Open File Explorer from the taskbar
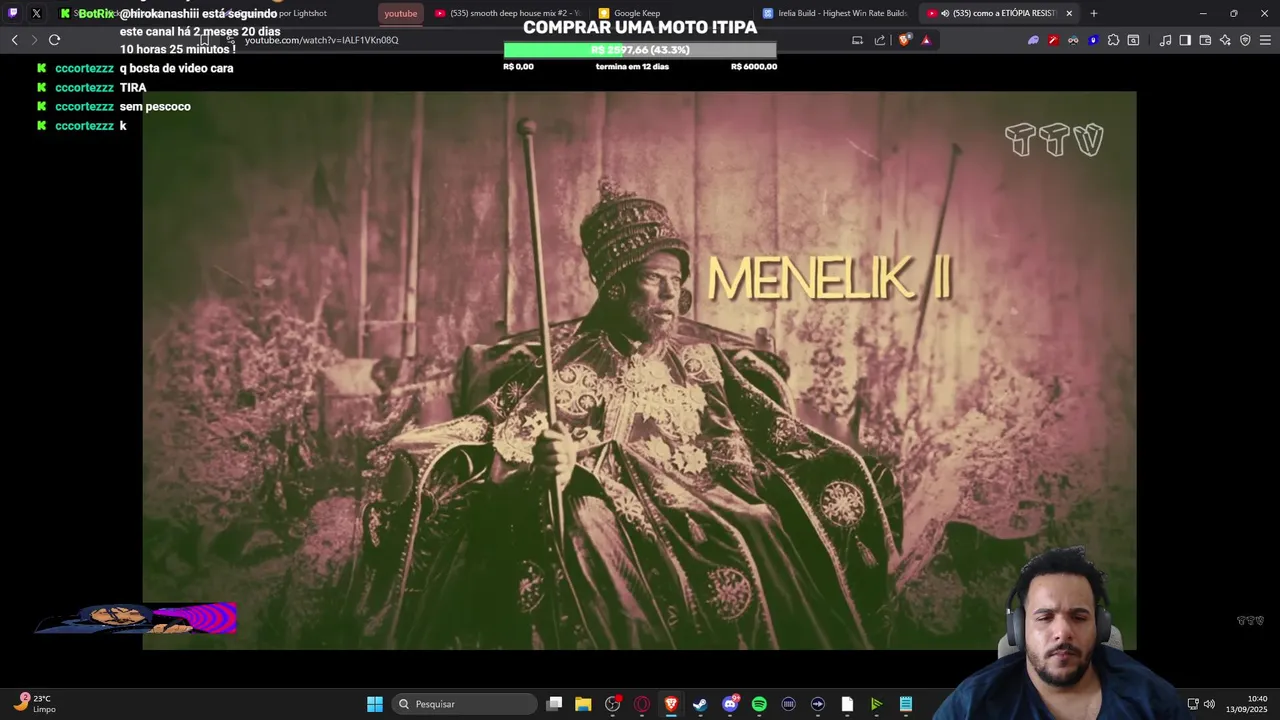This screenshot has height=720, width=1280. tap(583, 704)
